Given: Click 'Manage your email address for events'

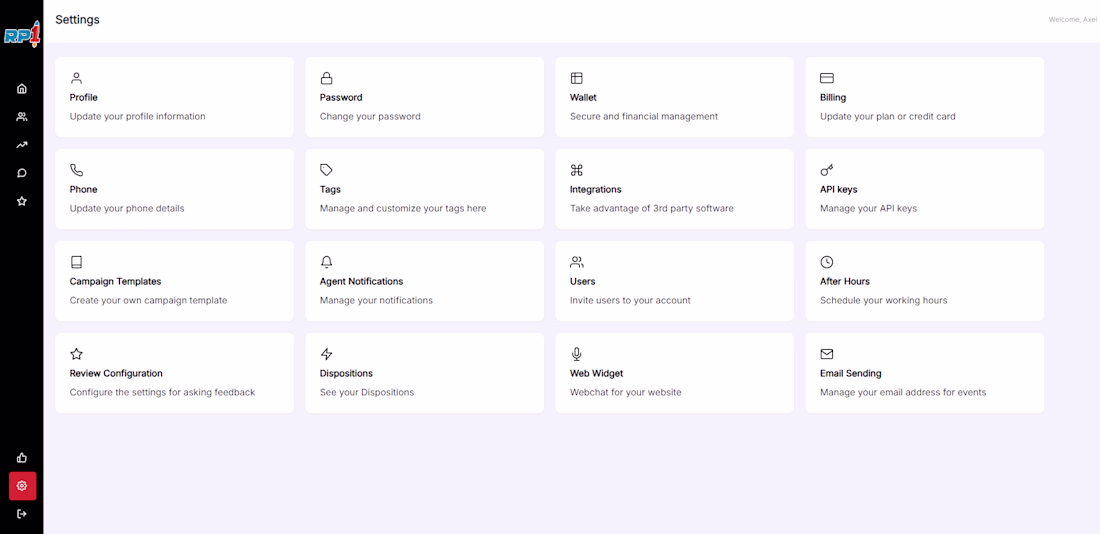Looking at the screenshot, I should point(903,392).
